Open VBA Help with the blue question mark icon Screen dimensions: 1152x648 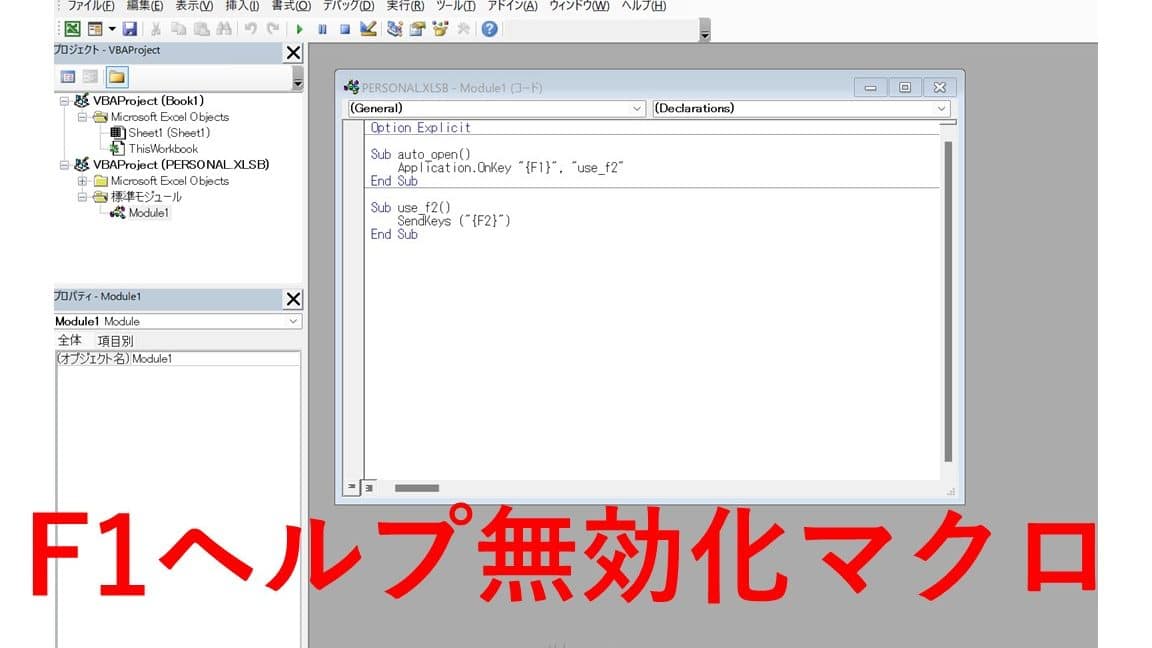[x=489, y=29]
